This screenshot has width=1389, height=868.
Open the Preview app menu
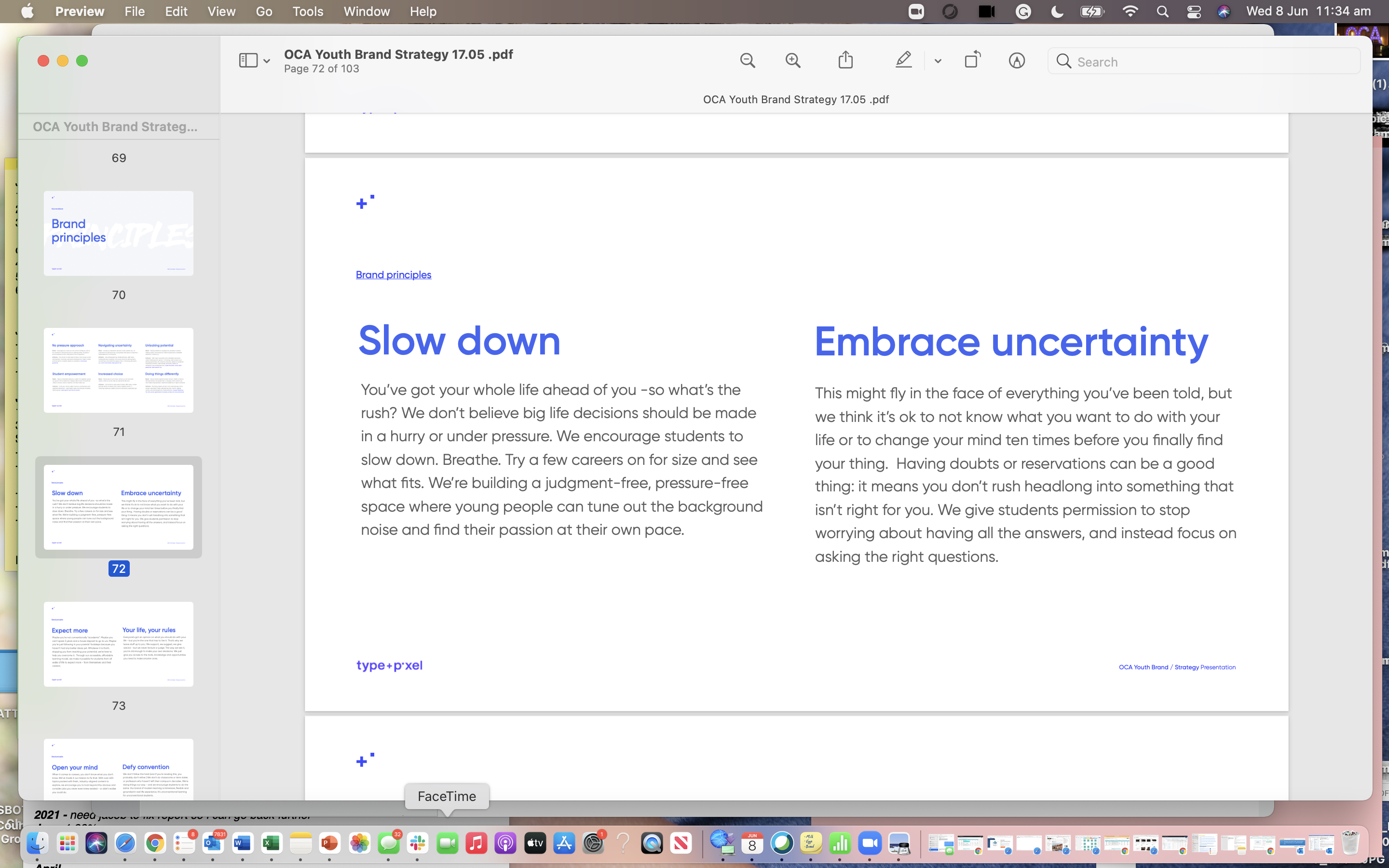(79, 12)
